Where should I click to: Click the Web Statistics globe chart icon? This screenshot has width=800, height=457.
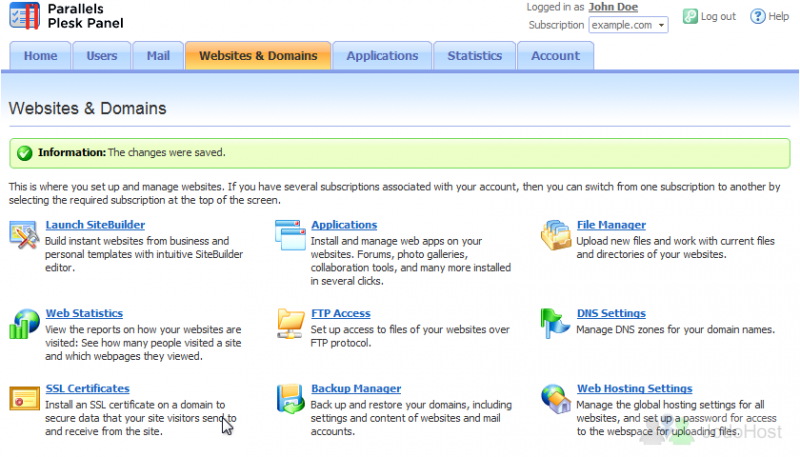click(x=24, y=324)
